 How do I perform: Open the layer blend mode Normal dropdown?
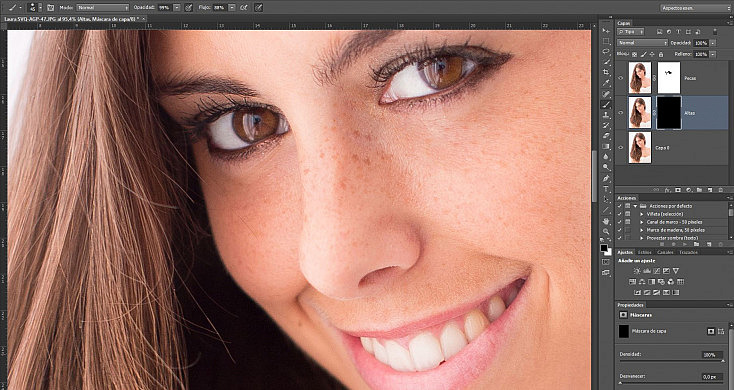click(x=643, y=43)
